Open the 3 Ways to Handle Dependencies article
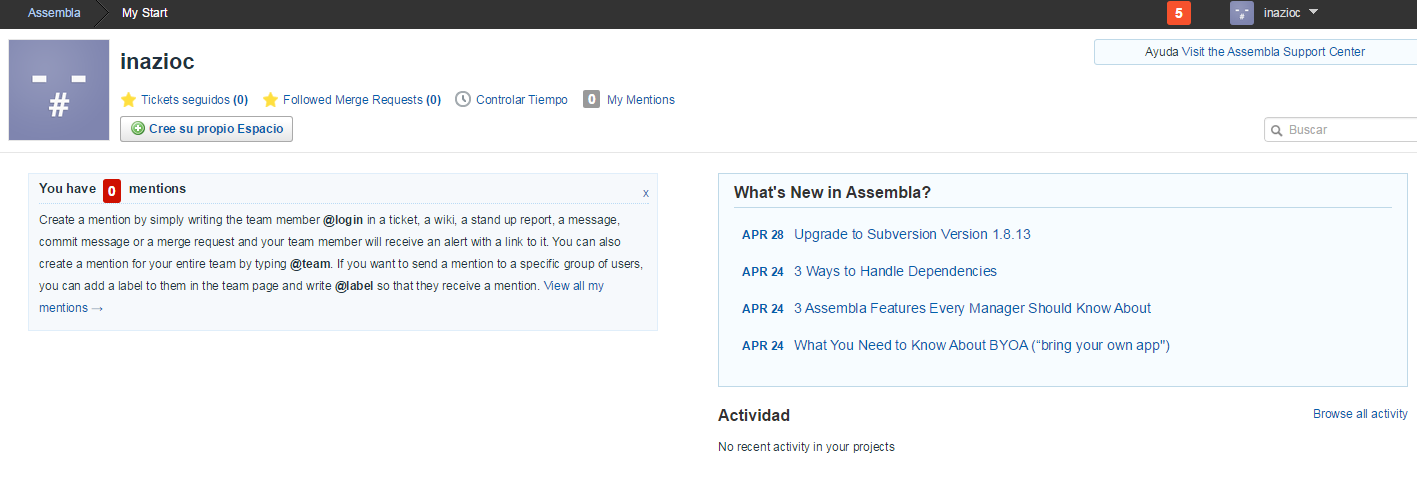1417x488 pixels. (895, 271)
